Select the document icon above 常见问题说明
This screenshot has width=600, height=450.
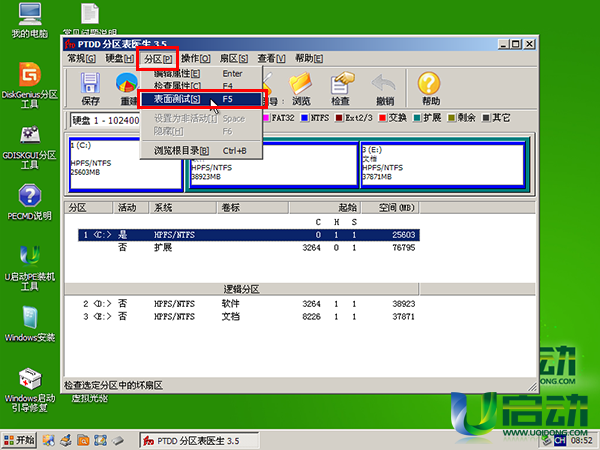coord(90,14)
